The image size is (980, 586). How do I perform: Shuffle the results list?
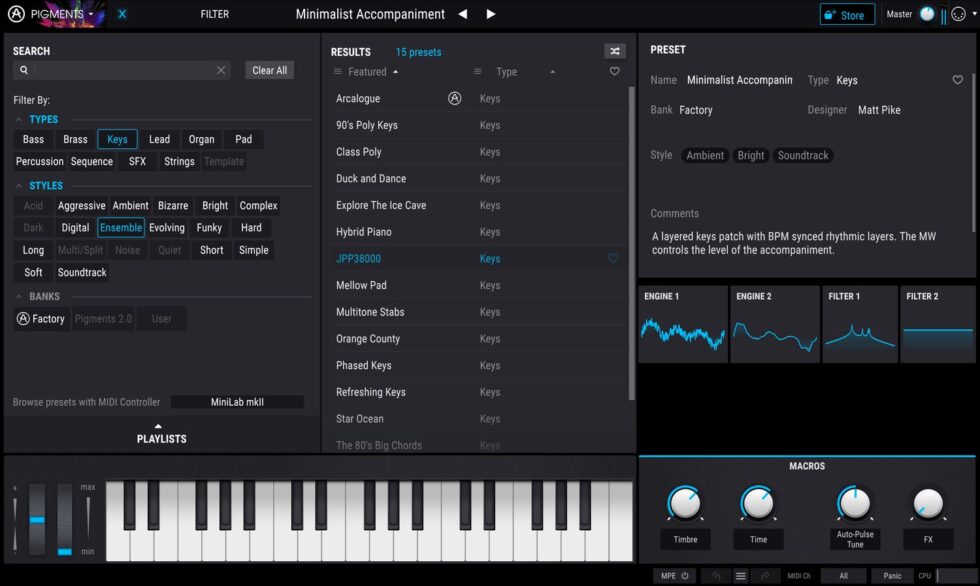click(615, 51)
